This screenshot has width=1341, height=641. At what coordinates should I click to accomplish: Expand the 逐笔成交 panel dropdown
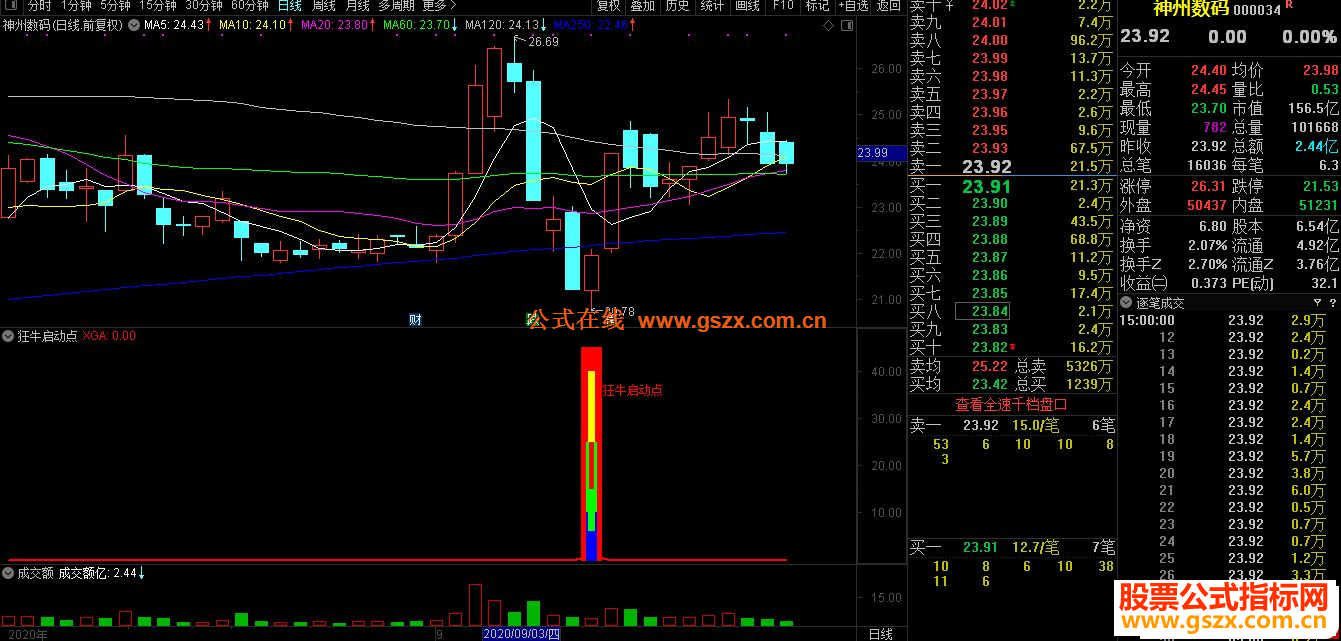(1126, 302)
